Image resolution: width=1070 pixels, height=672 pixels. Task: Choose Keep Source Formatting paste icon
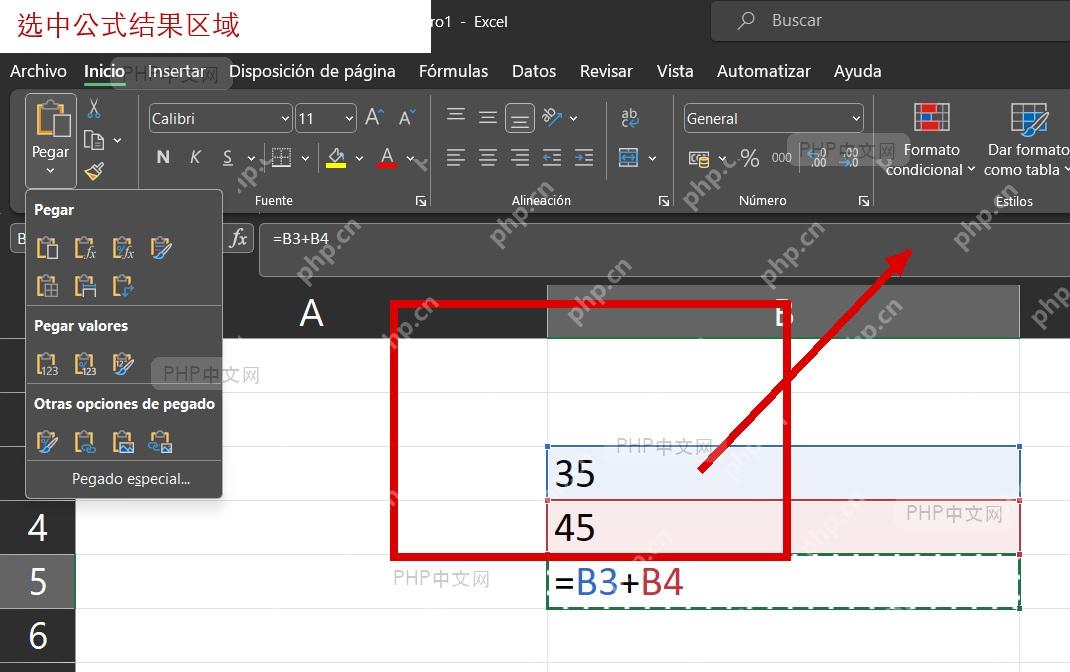click(x=161, y=248)
